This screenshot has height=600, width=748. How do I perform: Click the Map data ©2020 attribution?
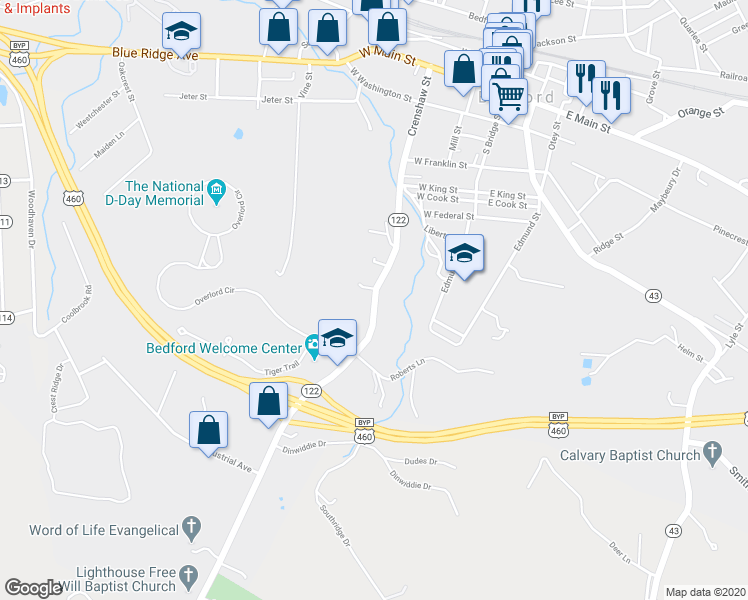click(706, 592)
